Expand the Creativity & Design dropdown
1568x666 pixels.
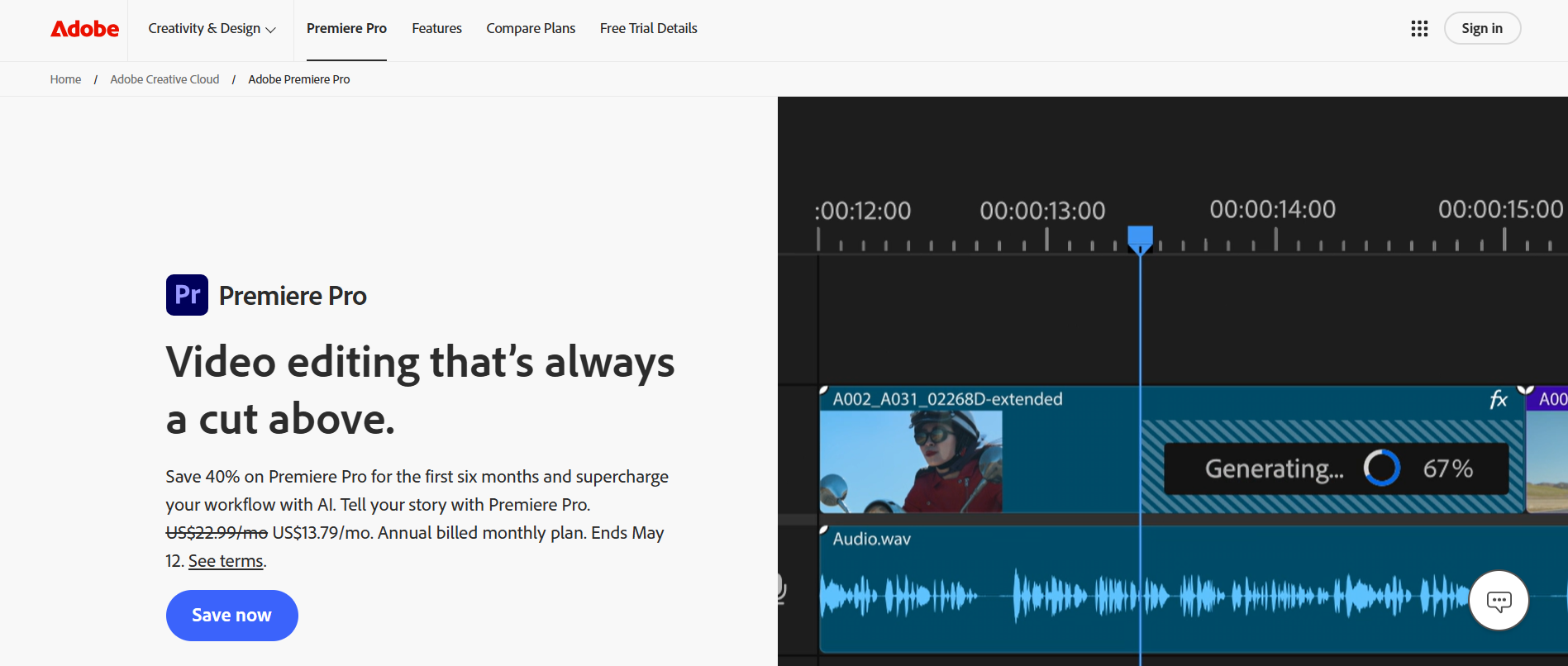(212, 29)
